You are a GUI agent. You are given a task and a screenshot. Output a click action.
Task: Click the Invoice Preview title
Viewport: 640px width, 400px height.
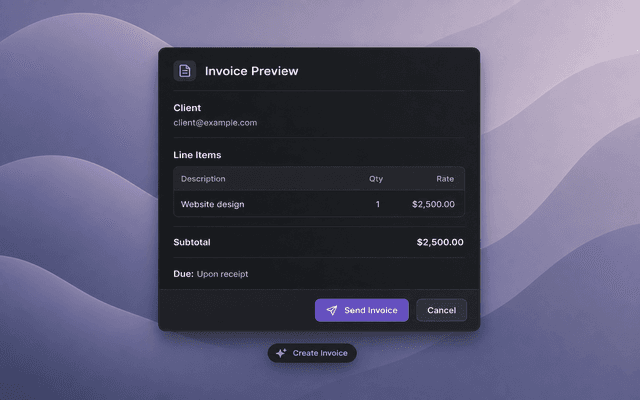click(251, 71)
